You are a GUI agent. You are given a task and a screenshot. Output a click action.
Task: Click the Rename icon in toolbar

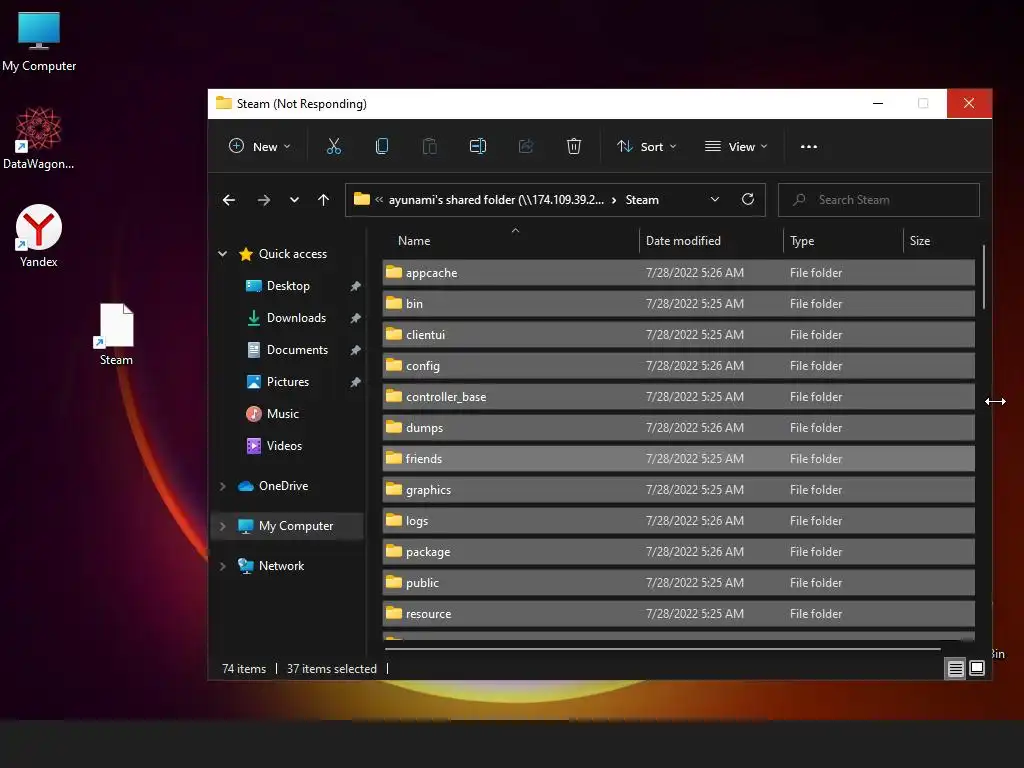[478, 146]
